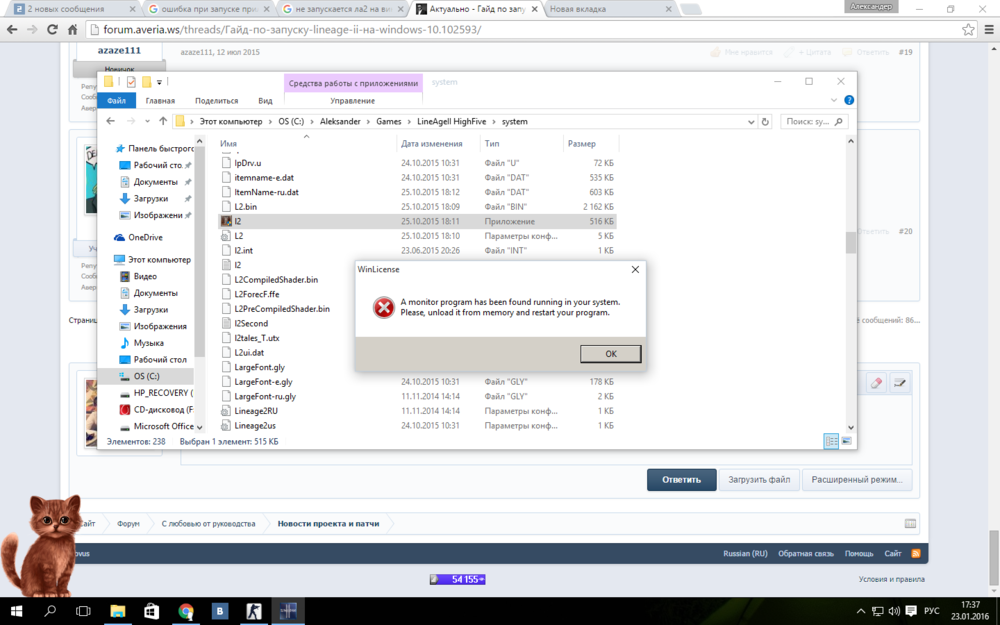Expand the address bar history dropdown
Screen dimensions: 1000x625
(751, 121)
